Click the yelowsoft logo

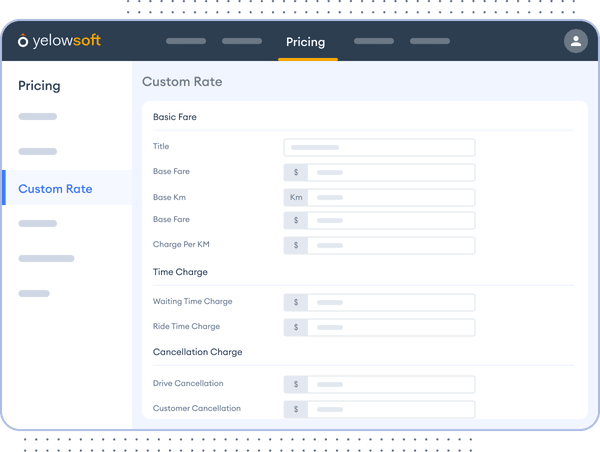(x=59, y=40)
